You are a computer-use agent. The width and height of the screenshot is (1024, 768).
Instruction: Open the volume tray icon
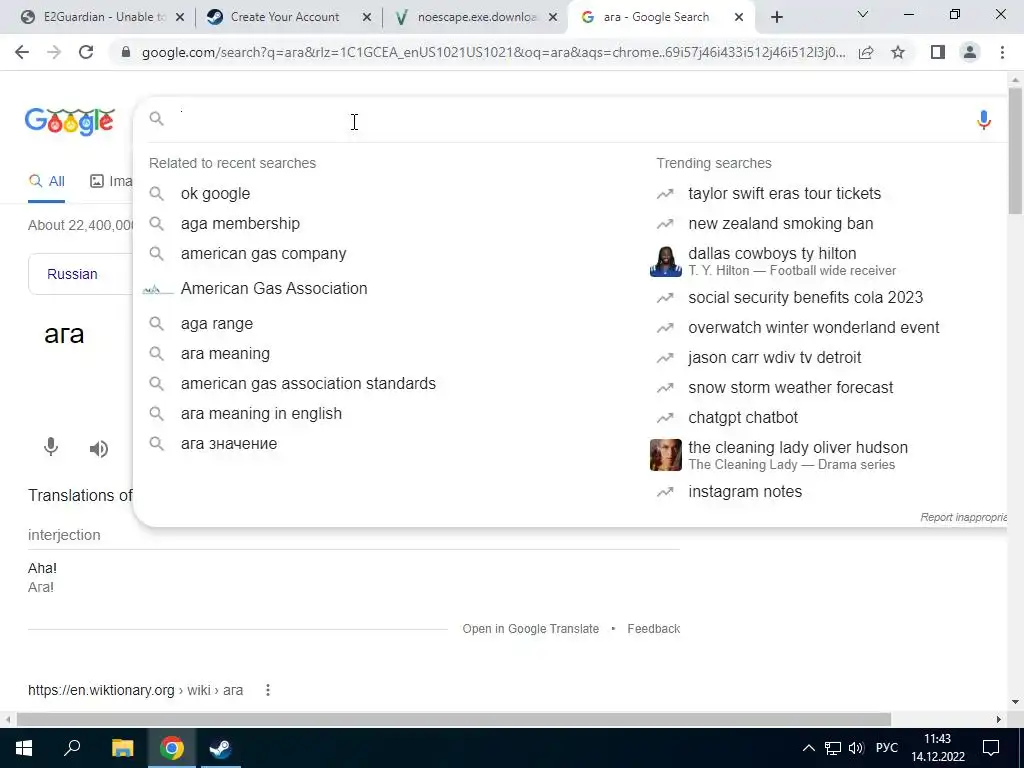coord(856,748)
